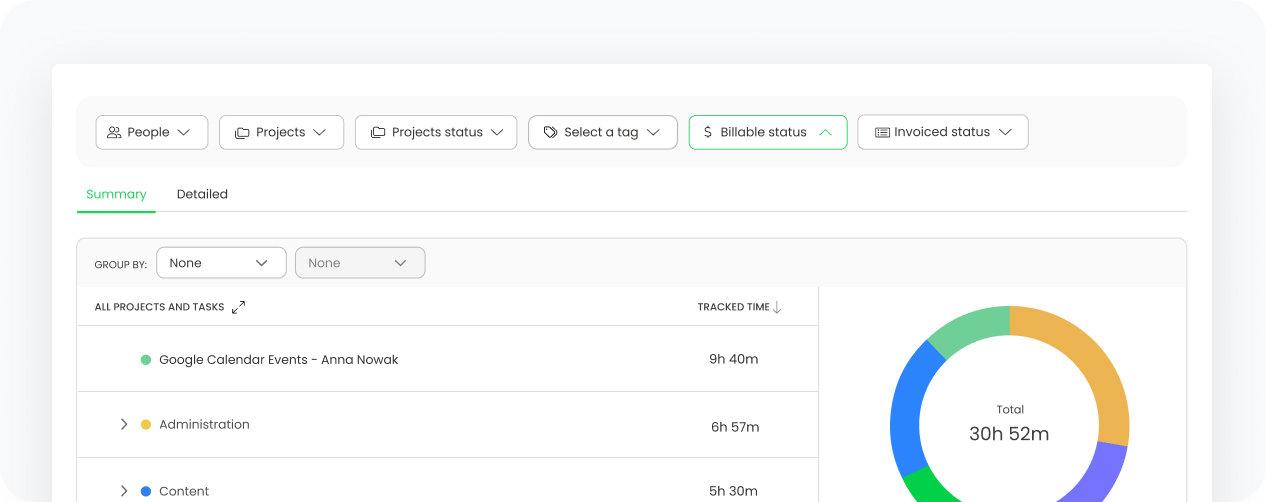This screenshot has width=1266, height=502.
Task: Open the Select a tag dropdown
Action: 602,132
